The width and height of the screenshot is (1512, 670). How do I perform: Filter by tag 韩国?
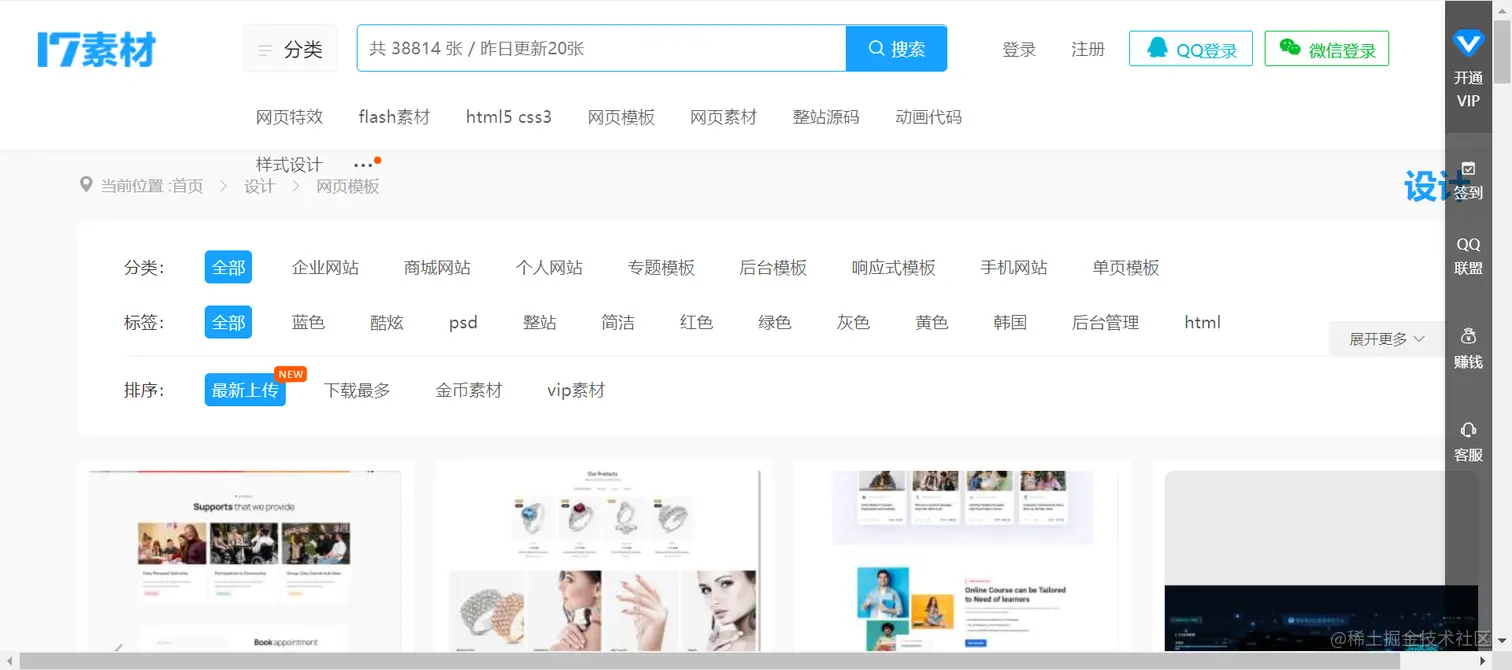coord(1010,323)
